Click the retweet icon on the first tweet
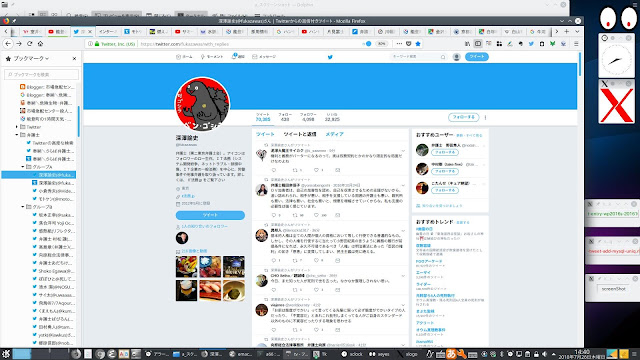This screenshot has height=360, width=640. (295, 170)
